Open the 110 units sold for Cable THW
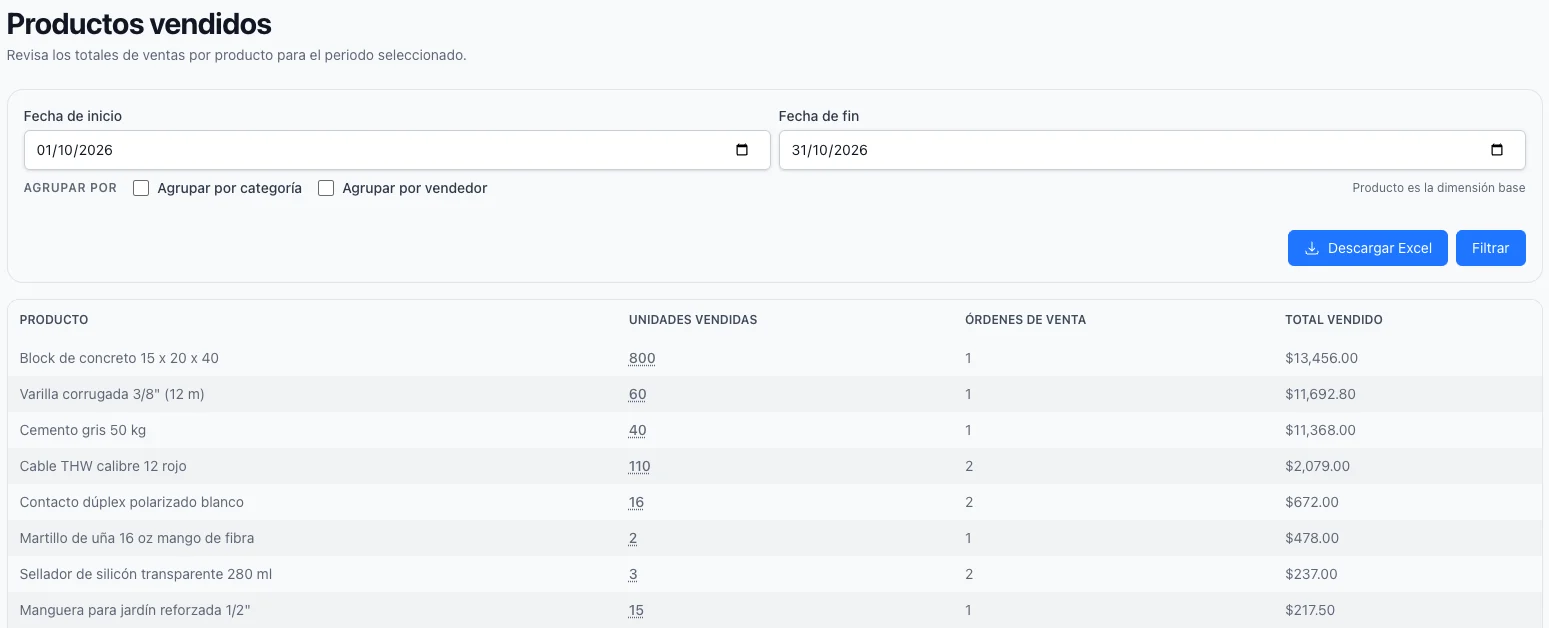1549x628 pixels. point(640,466)
